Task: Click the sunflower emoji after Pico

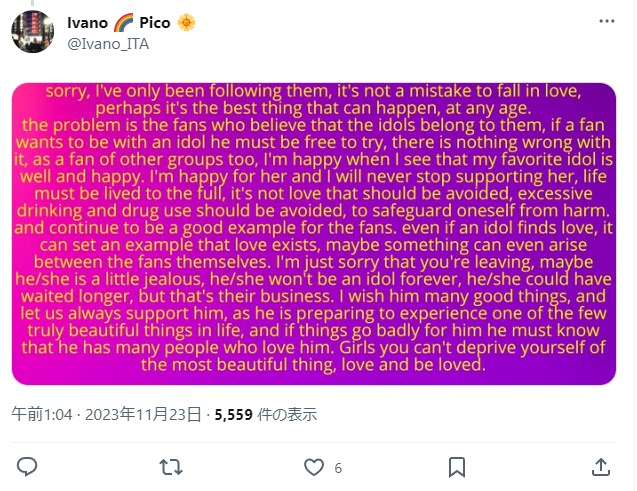Action: (x=186, y=22)
